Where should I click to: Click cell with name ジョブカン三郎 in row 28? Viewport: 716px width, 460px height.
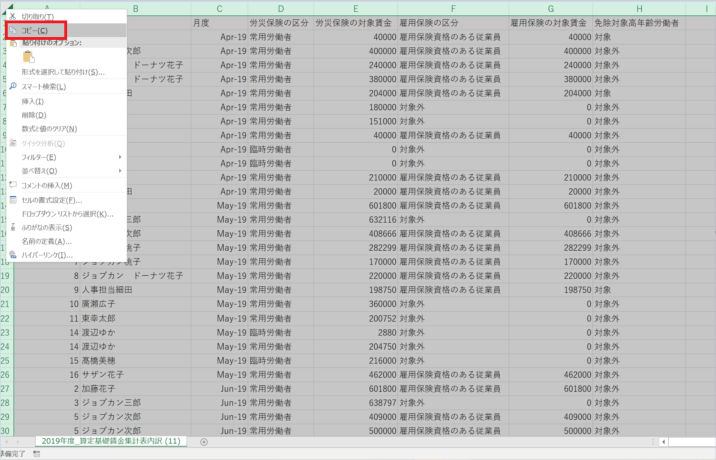tap(136, 403)
